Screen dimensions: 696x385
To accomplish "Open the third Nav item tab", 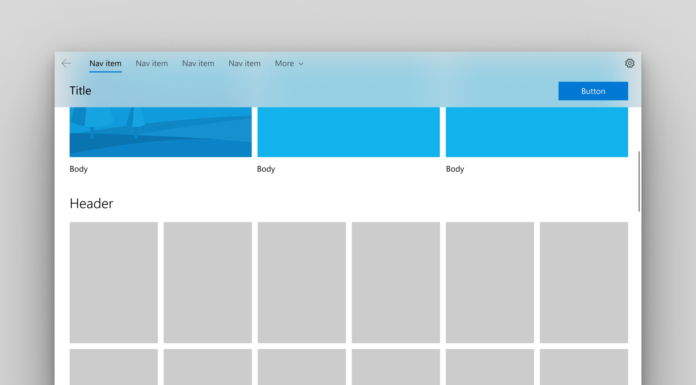I will pyautogui.click(x=198, y=64).
